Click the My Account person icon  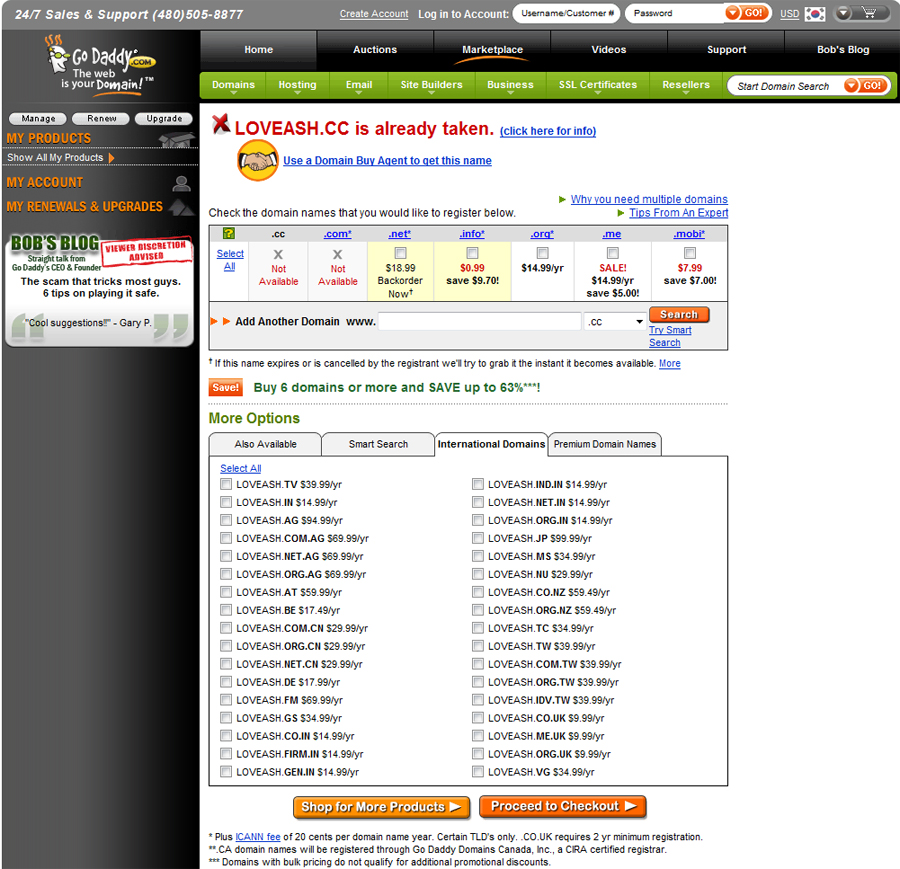click(182, 183)
